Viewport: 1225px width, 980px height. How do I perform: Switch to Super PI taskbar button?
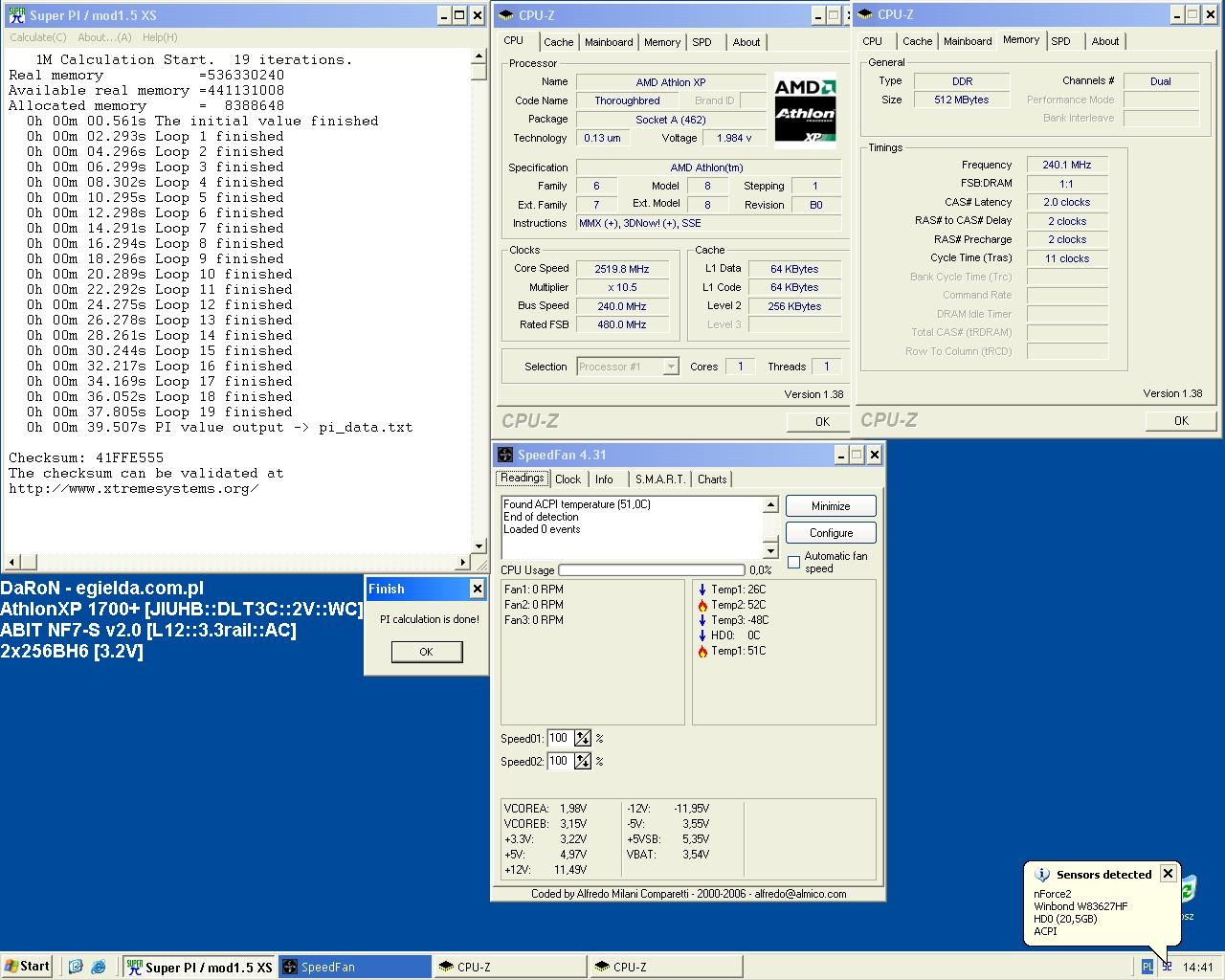coord(201,967)
